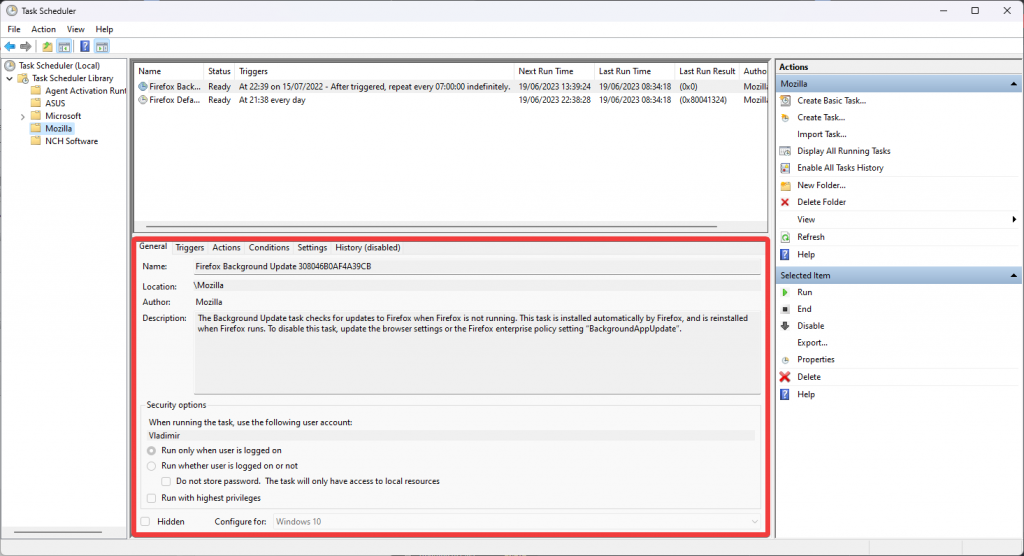
Task: Click the Back arrow in toolbar
Action: click(10, 46)
